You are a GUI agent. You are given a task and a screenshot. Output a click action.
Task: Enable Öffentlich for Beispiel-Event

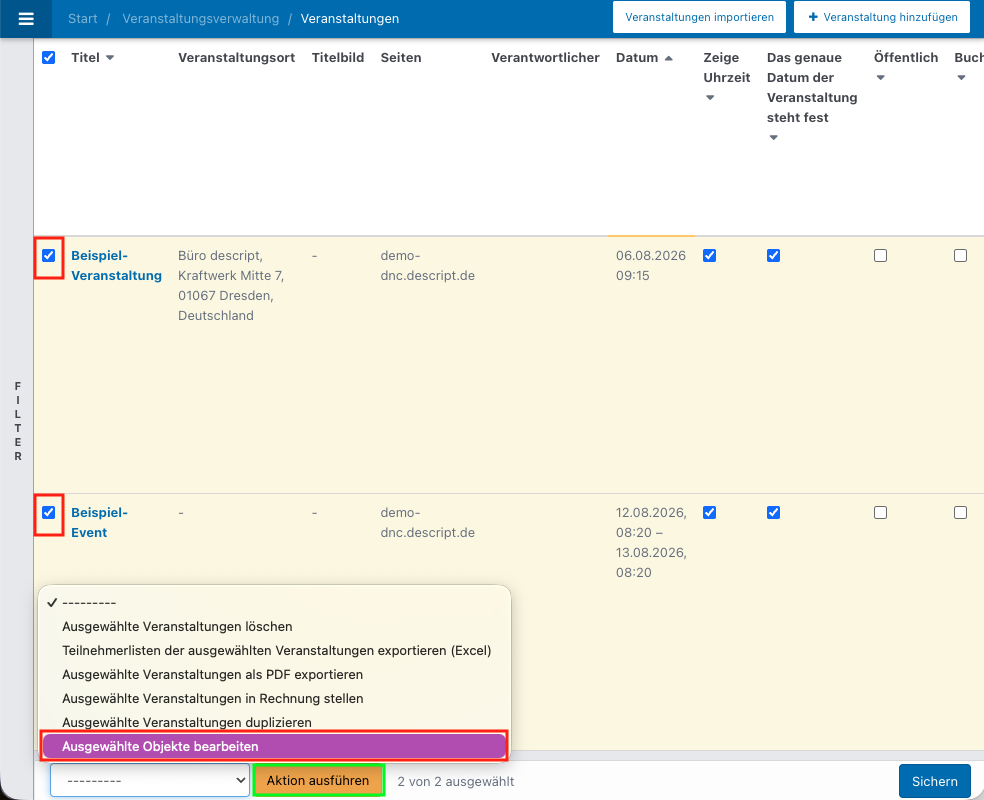pos(880,513)
